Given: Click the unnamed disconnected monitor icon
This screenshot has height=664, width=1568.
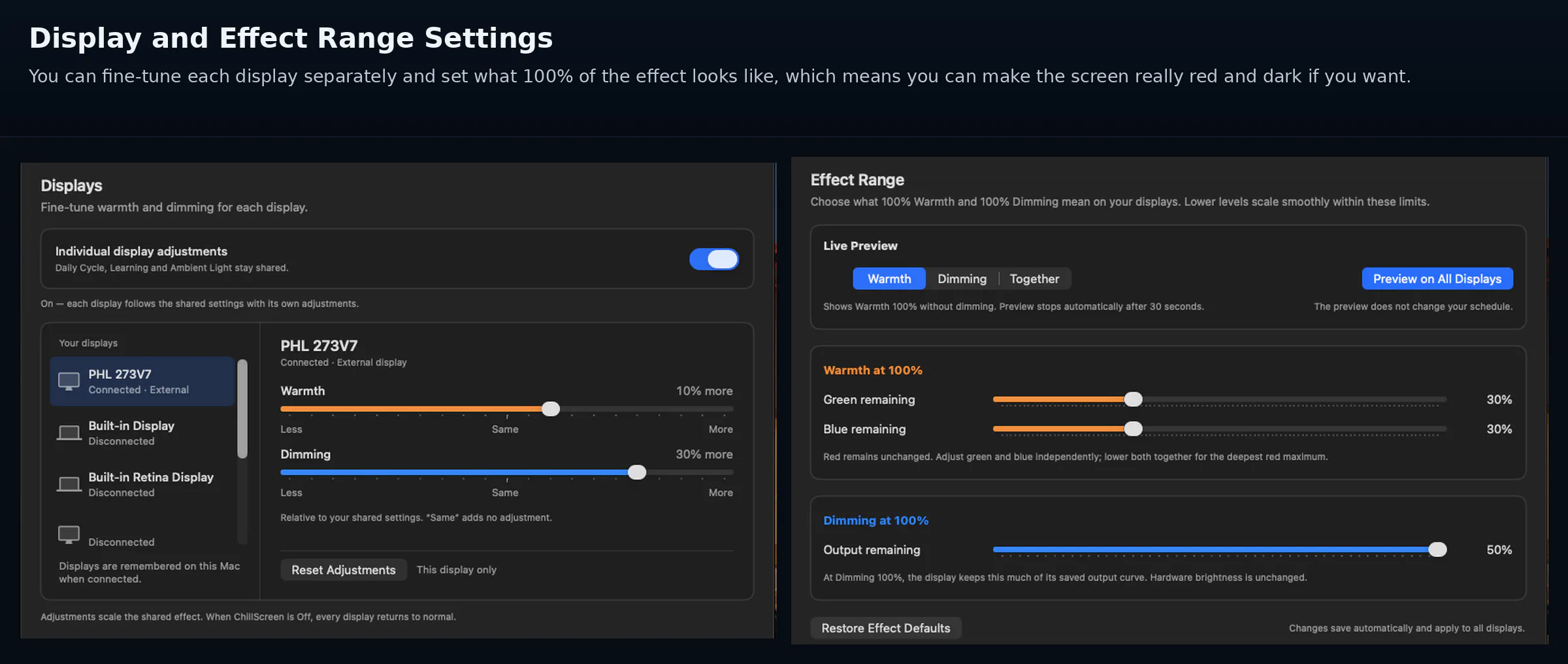Looking at the screenshot, I should click(69, 535).
